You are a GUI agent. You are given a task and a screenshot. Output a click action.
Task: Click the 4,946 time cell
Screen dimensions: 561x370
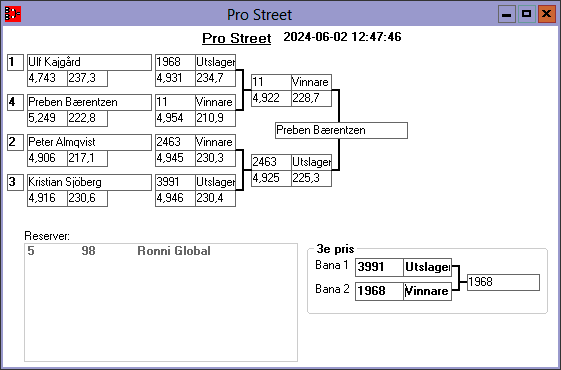pos(175,199)
